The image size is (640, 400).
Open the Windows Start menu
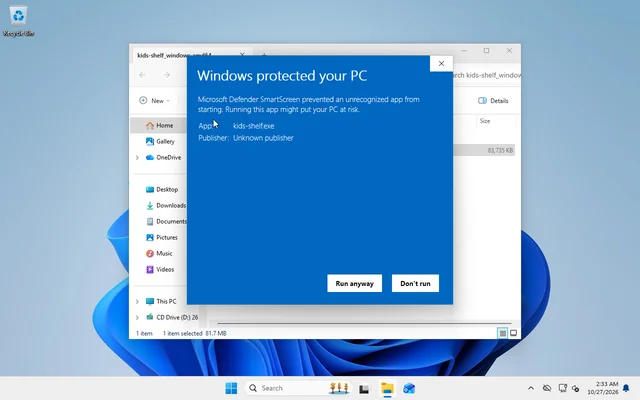(231, 388)
